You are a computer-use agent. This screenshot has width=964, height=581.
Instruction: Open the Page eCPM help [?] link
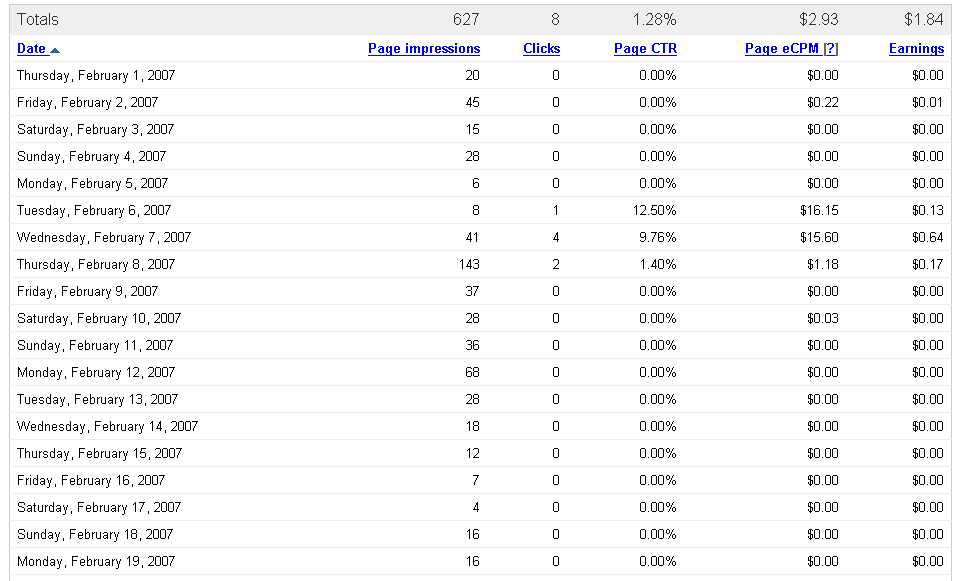pos(830,49)
